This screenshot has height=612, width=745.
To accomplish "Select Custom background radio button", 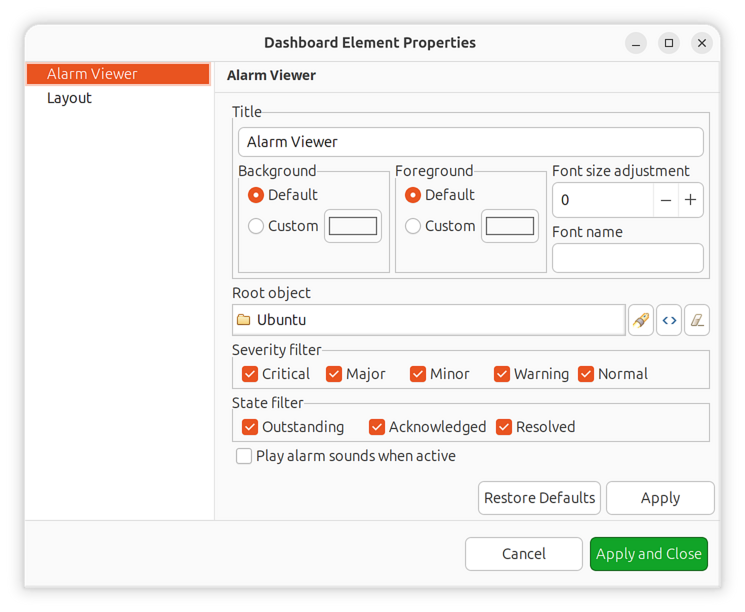I will [256, 226].
